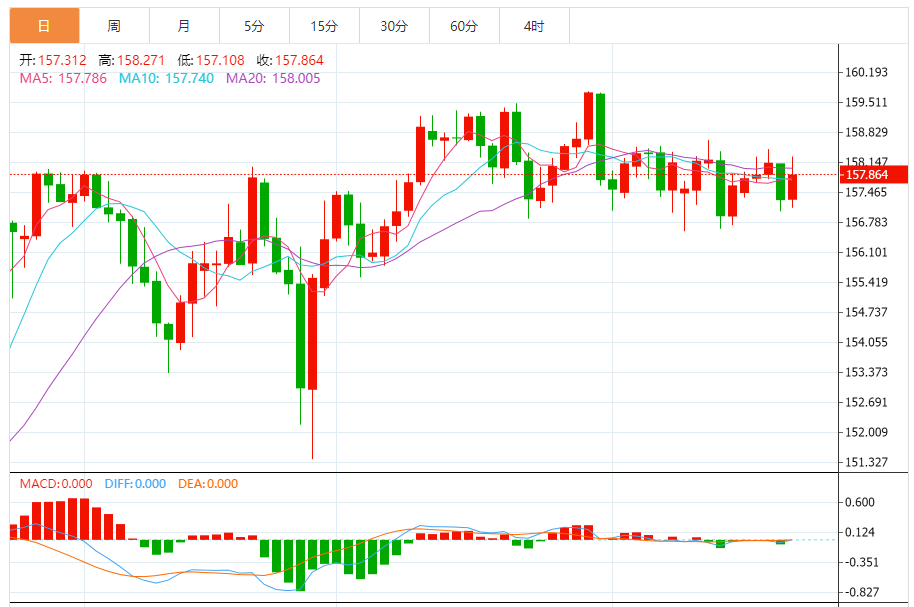
Task: Click the 159.511 price axis label
Action: [x=866, y=102]
